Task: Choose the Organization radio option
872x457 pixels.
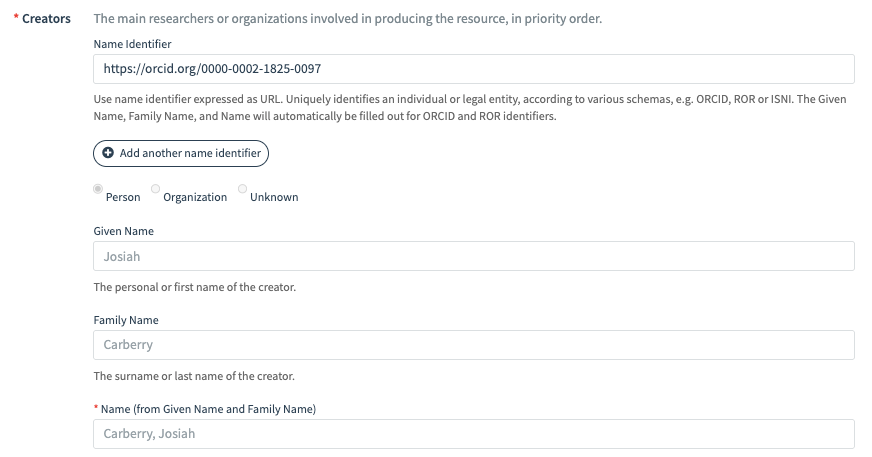Action: tap(155, 188)
